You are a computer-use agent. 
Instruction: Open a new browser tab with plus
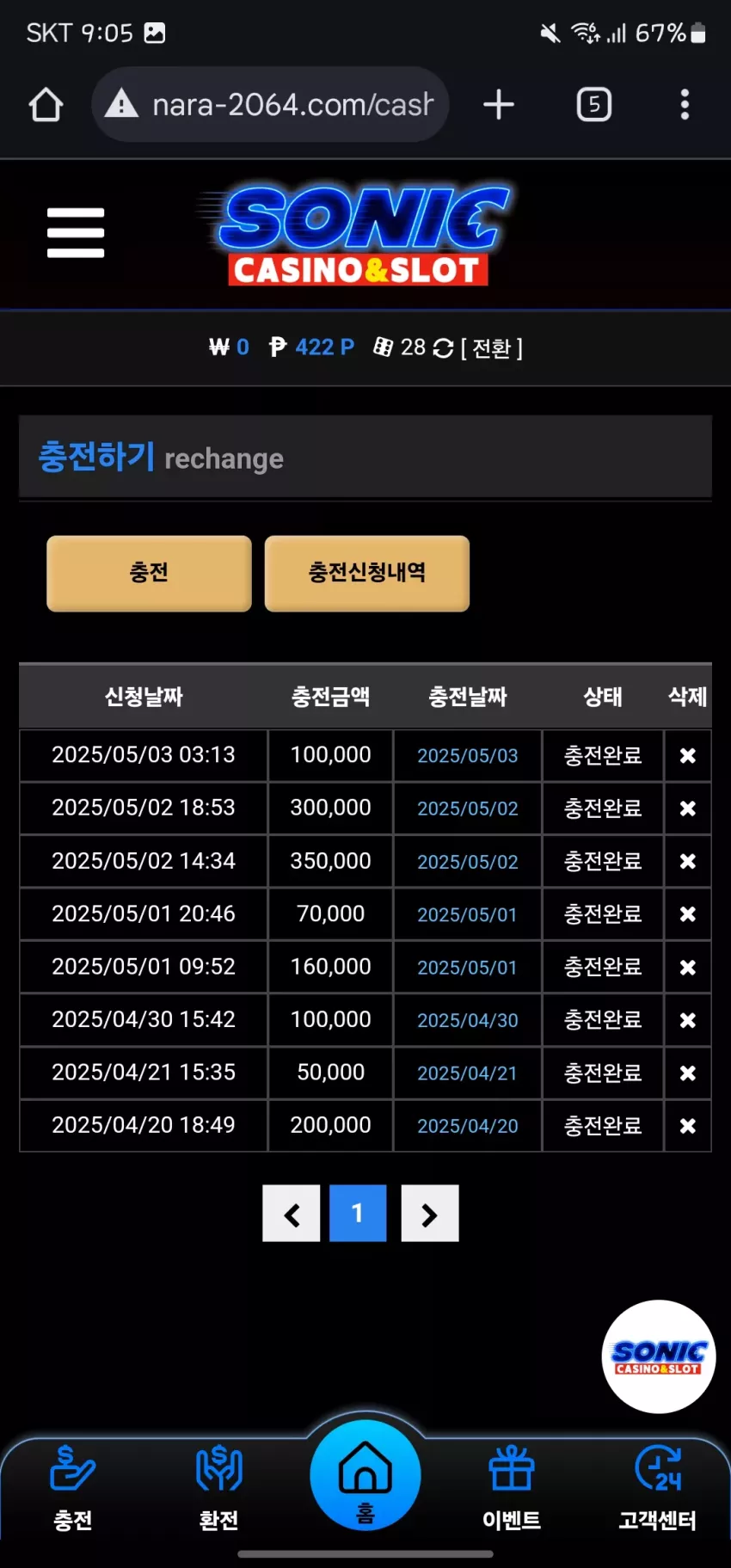[499, 105]
